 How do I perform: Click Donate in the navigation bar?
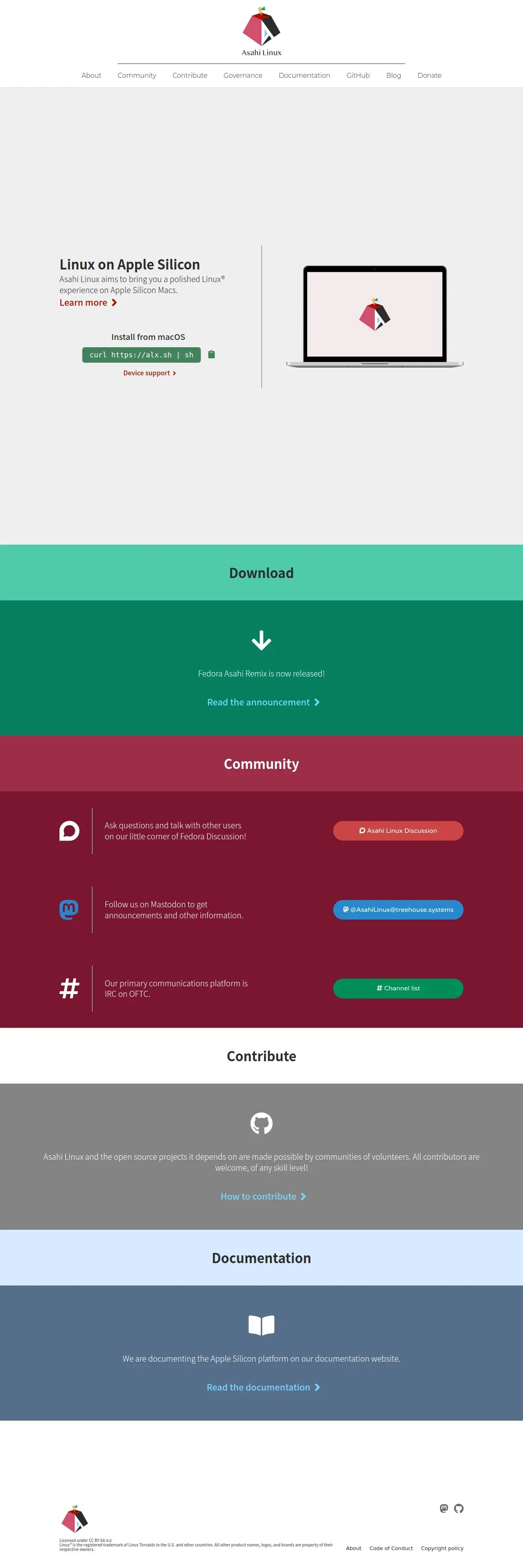click(429, 75)
